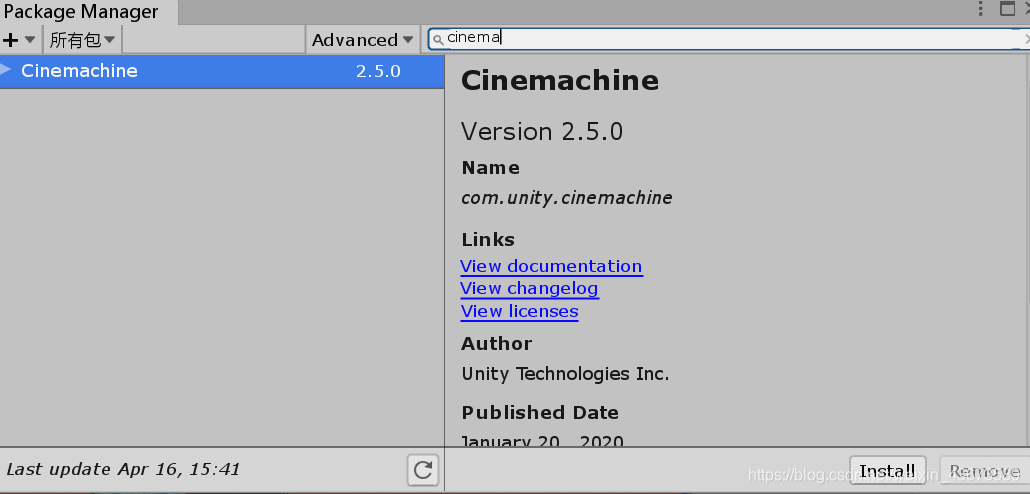Click into the package search field
The height and width of the screenshot is (494, 1030).
[728, 39]
